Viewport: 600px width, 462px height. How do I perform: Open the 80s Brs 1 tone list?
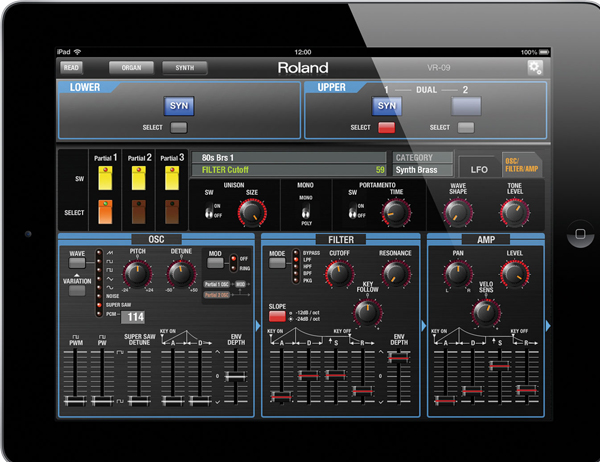pos(288,157)
